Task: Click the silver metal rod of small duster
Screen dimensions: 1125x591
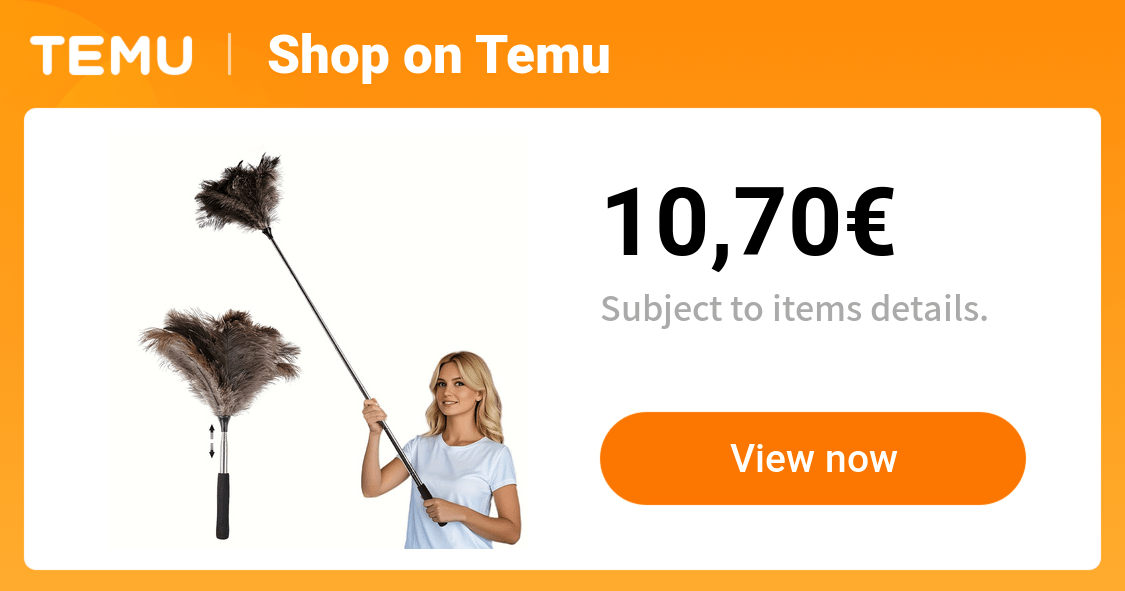Action: click(224, 448)
